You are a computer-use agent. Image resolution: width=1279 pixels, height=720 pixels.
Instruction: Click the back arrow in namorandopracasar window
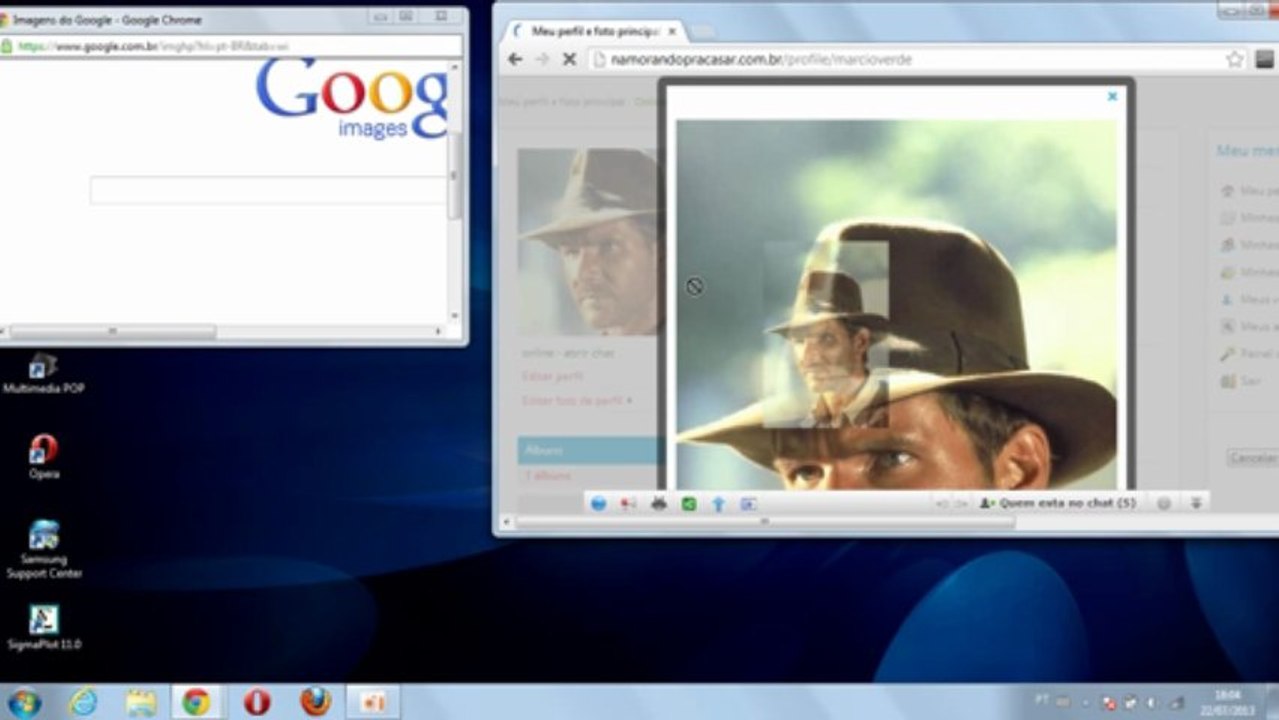click(x=515, y=59)
